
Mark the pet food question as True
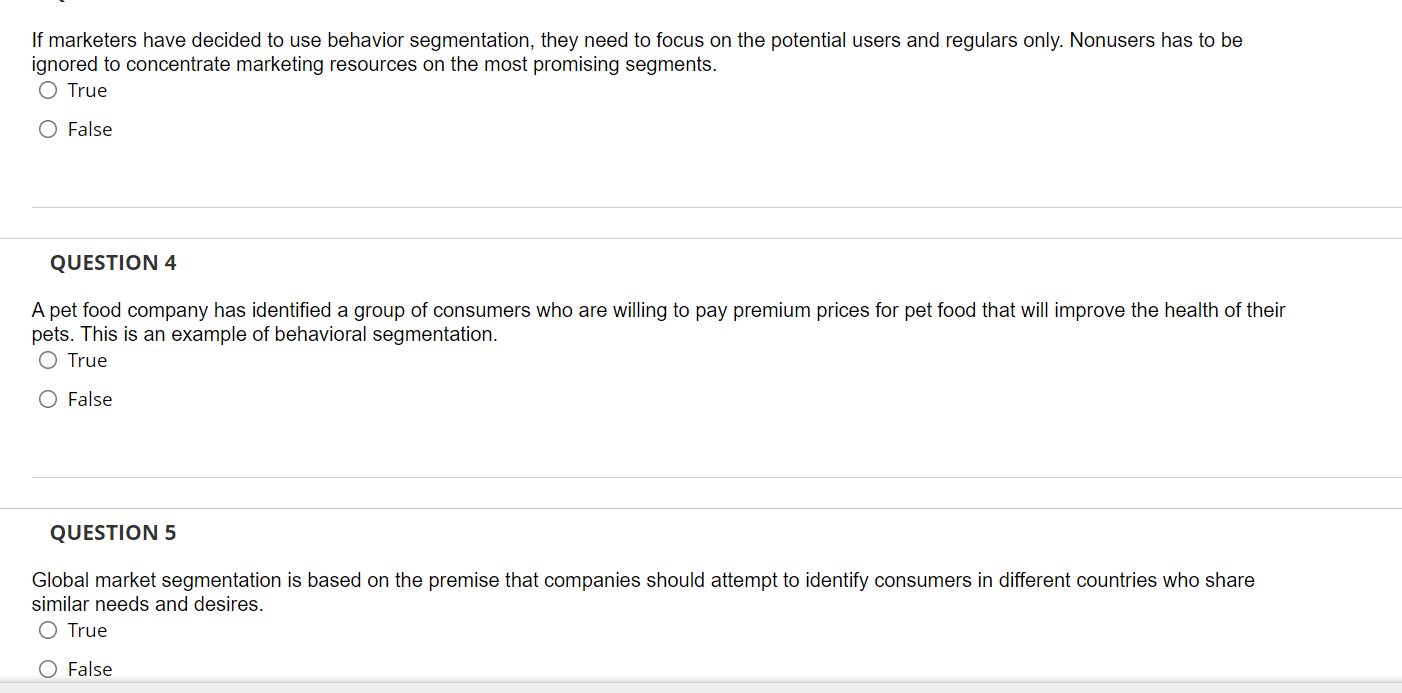coord(47,360)
